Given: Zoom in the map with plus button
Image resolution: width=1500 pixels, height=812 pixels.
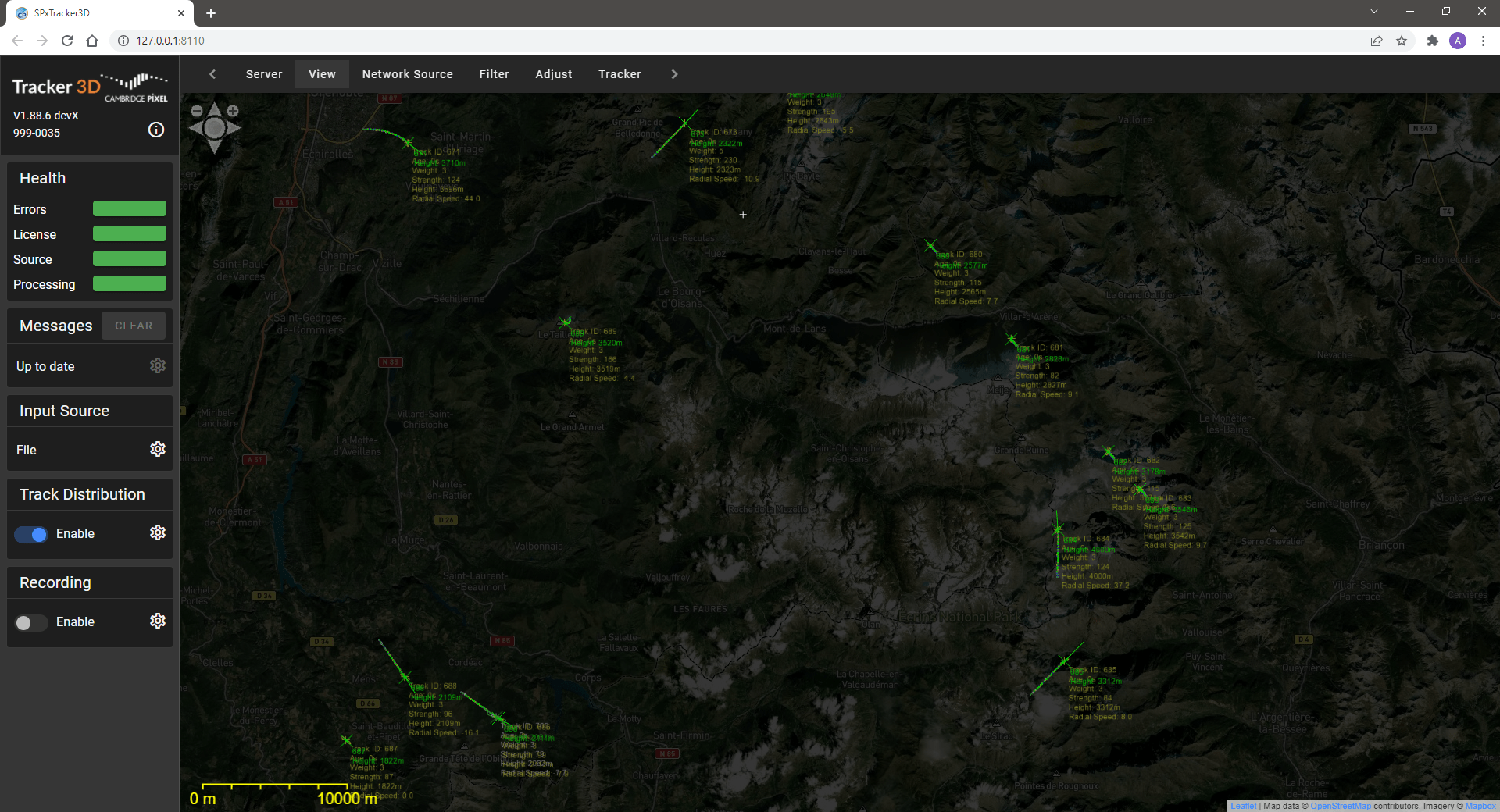Looking at the screenshot, I should tap(233, 111).
